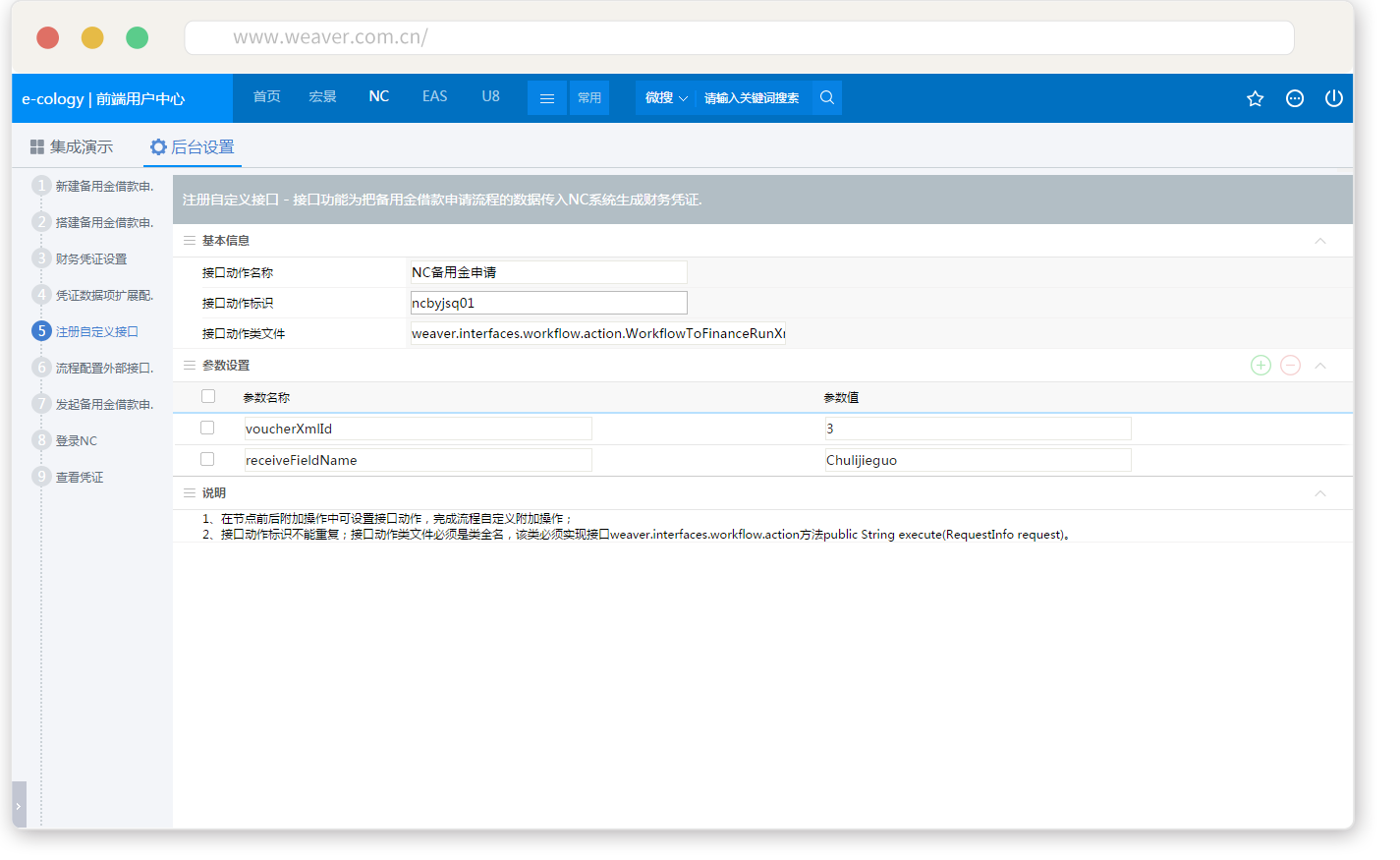Go to step 3 财务凭证设置
The width and height of the screenshot is (1400, 860).
click(90, 259)
